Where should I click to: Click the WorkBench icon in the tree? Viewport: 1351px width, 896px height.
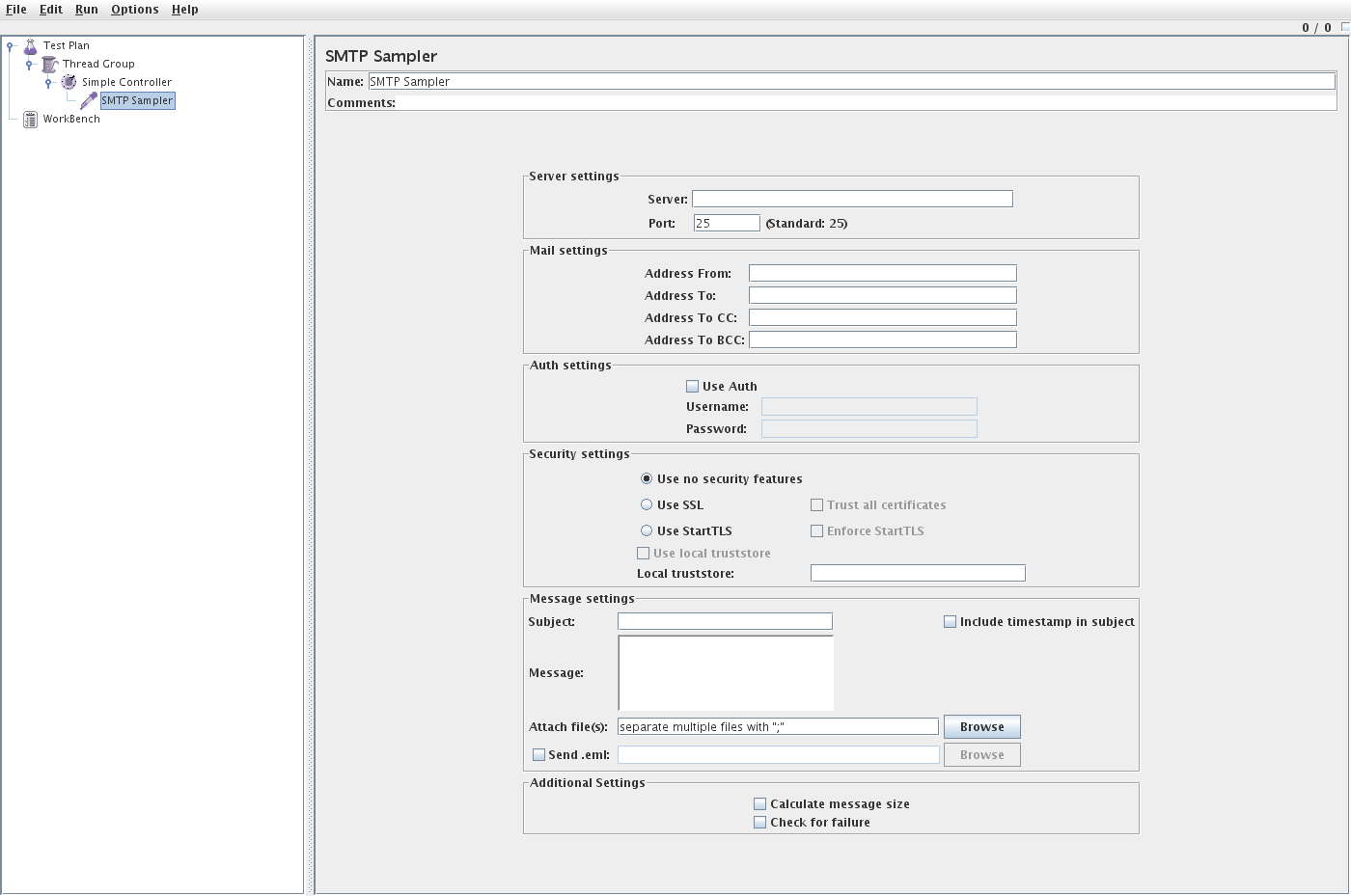[x=29, y=119]
